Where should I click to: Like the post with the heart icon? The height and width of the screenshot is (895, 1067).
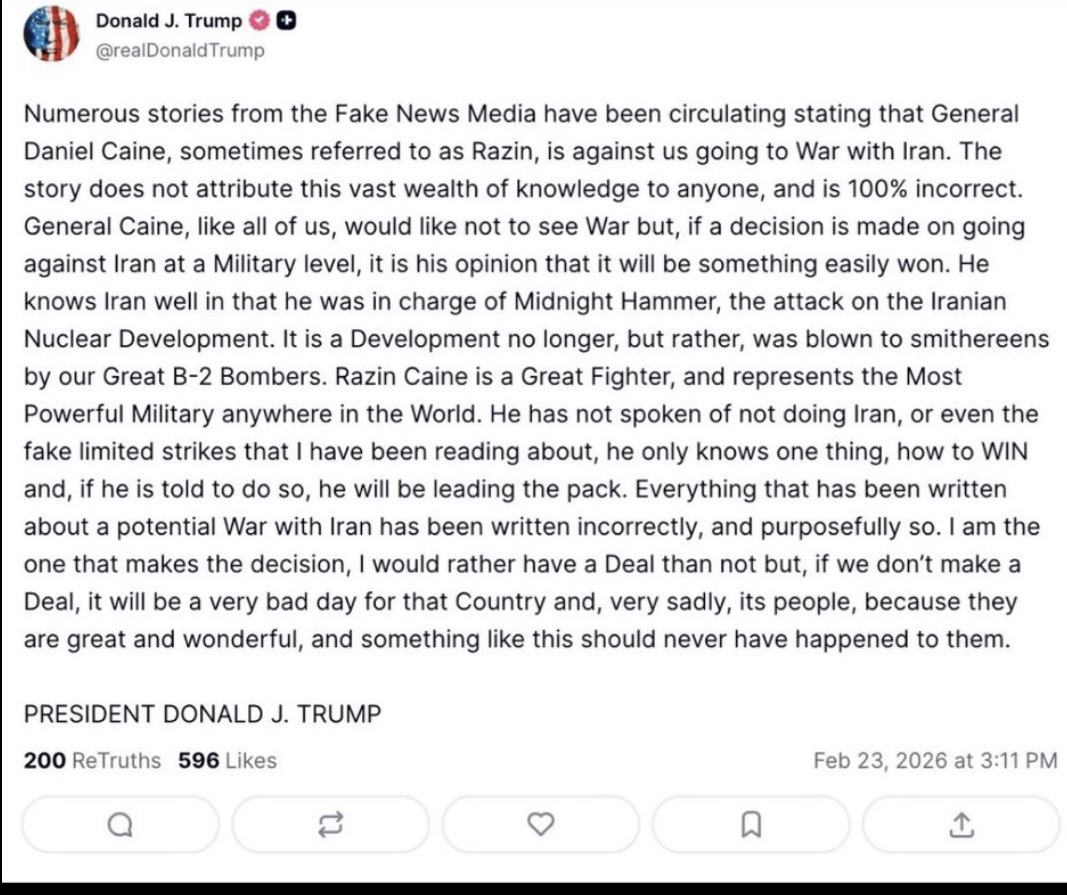[540, 824]
